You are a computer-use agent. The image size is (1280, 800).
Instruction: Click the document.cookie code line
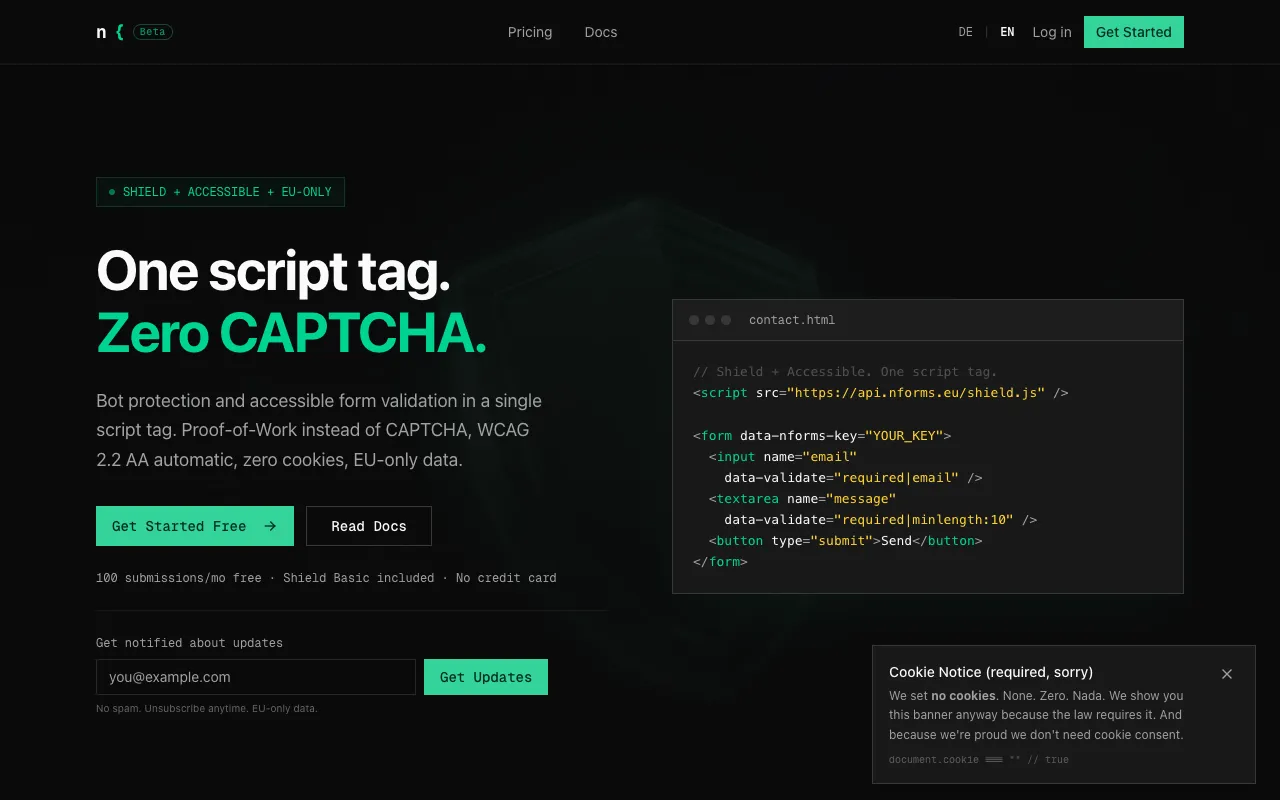[x=979, y=760]
